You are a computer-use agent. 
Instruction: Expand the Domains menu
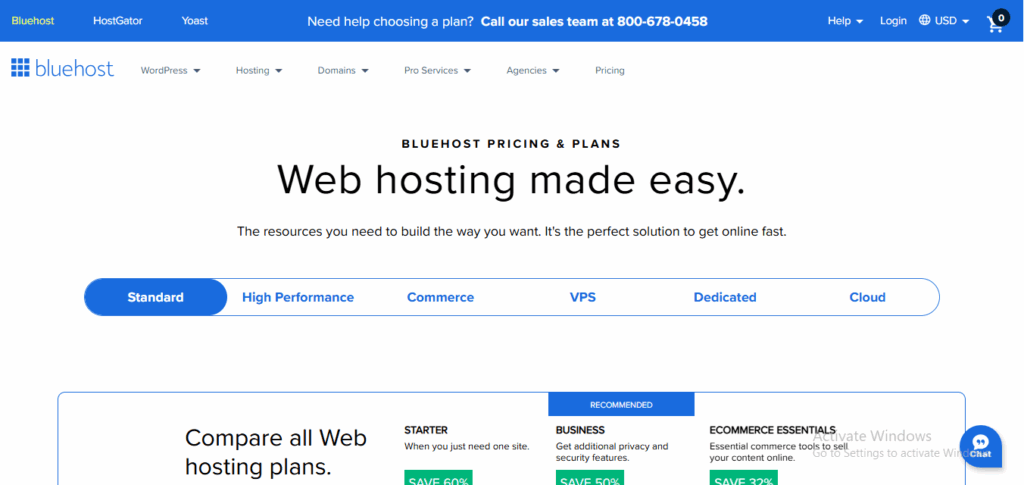click(343, 70)
